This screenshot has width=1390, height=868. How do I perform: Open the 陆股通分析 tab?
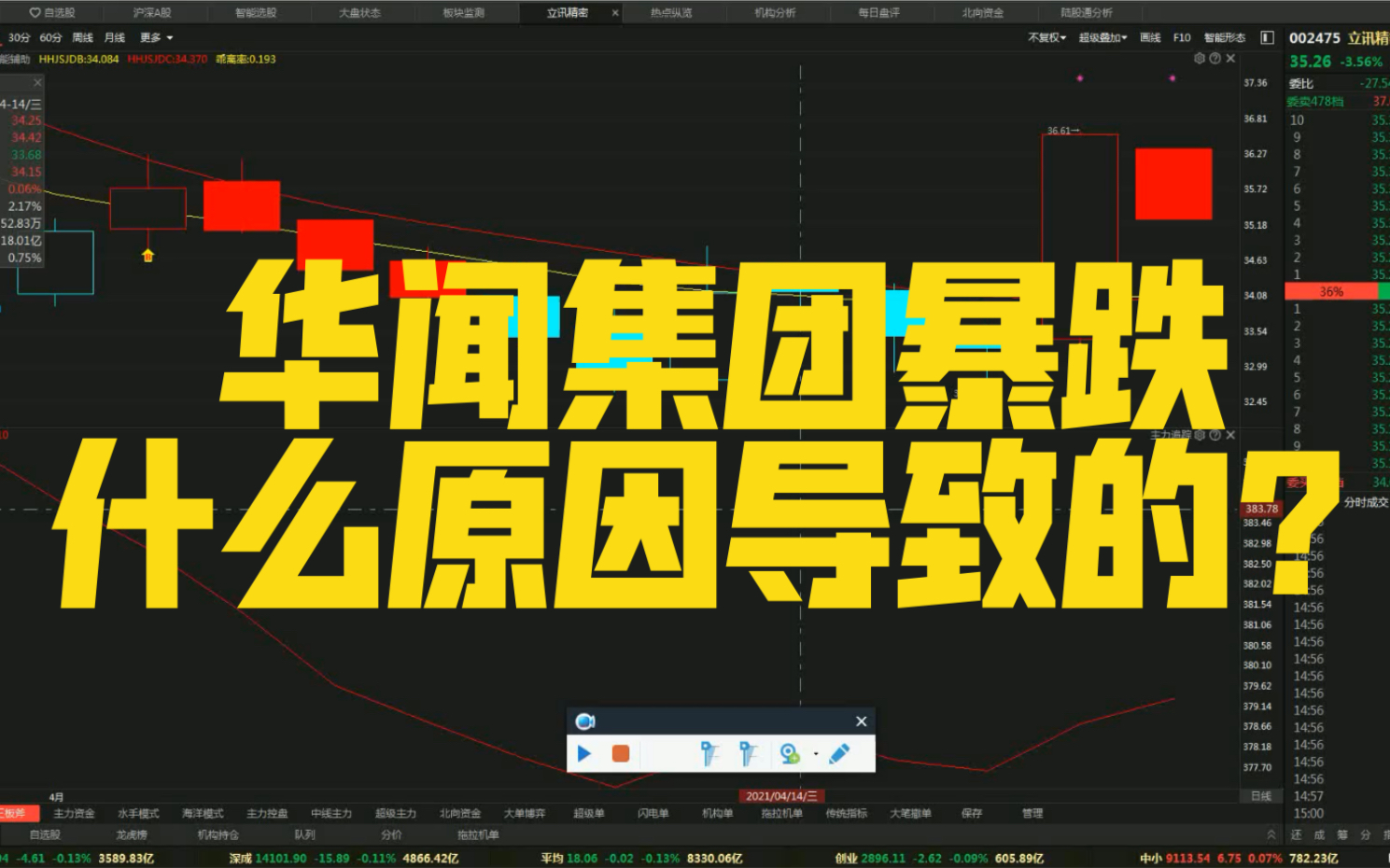pyautogui.click(x=1087, y=12)
